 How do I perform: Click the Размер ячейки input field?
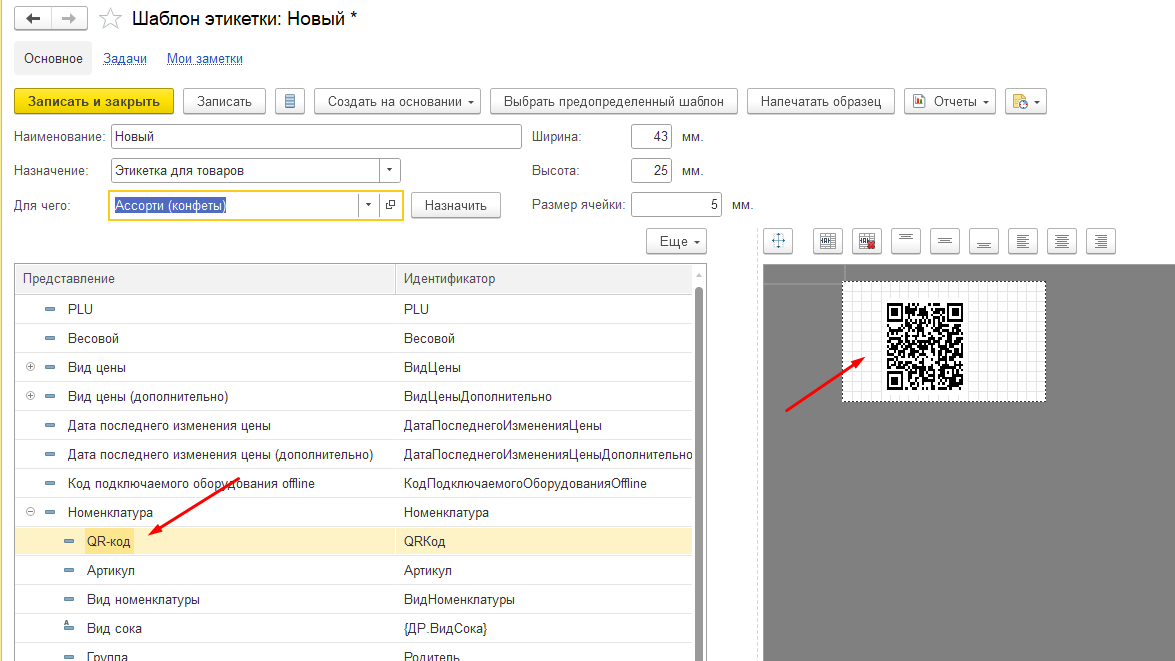click(x=676, y=205)
